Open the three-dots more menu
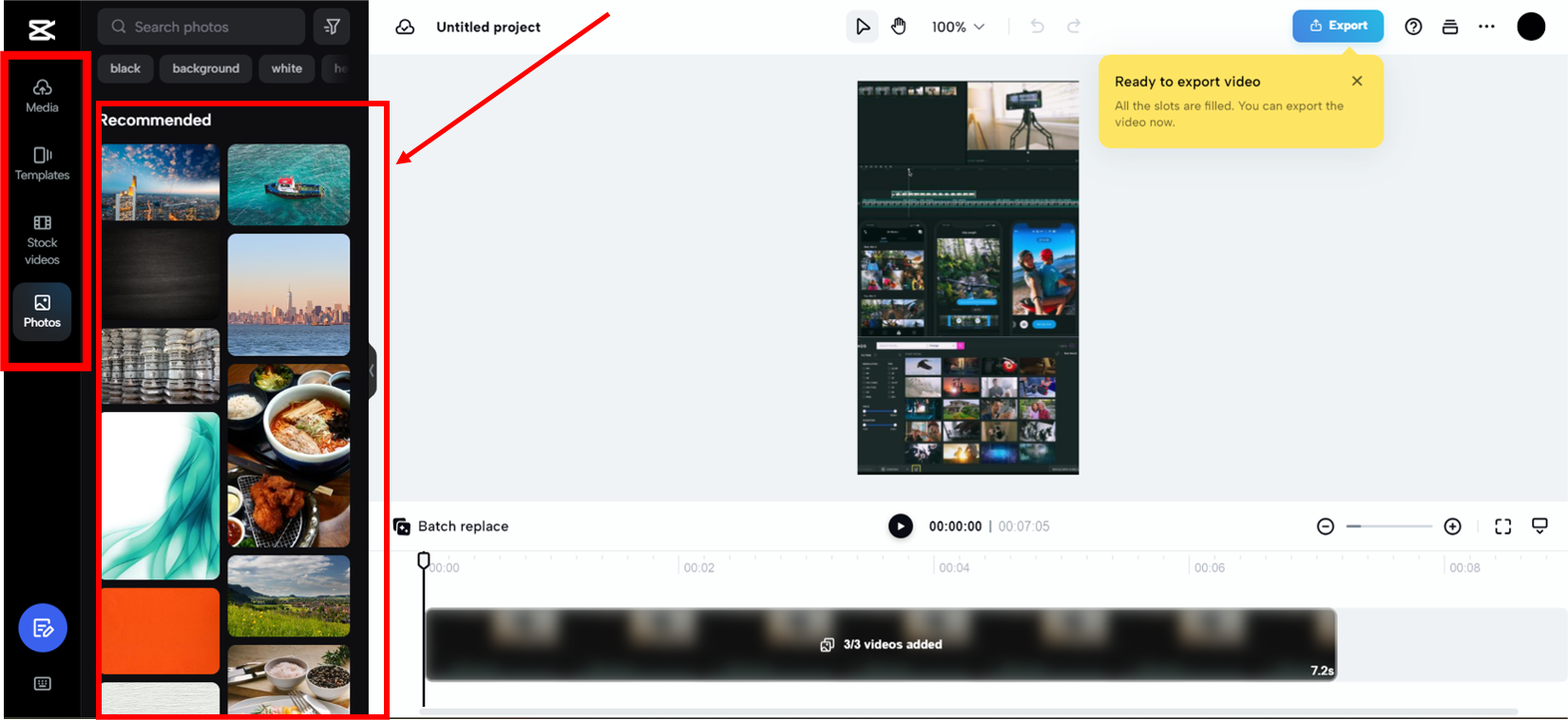The image size is (1568, 720). 1487,27
